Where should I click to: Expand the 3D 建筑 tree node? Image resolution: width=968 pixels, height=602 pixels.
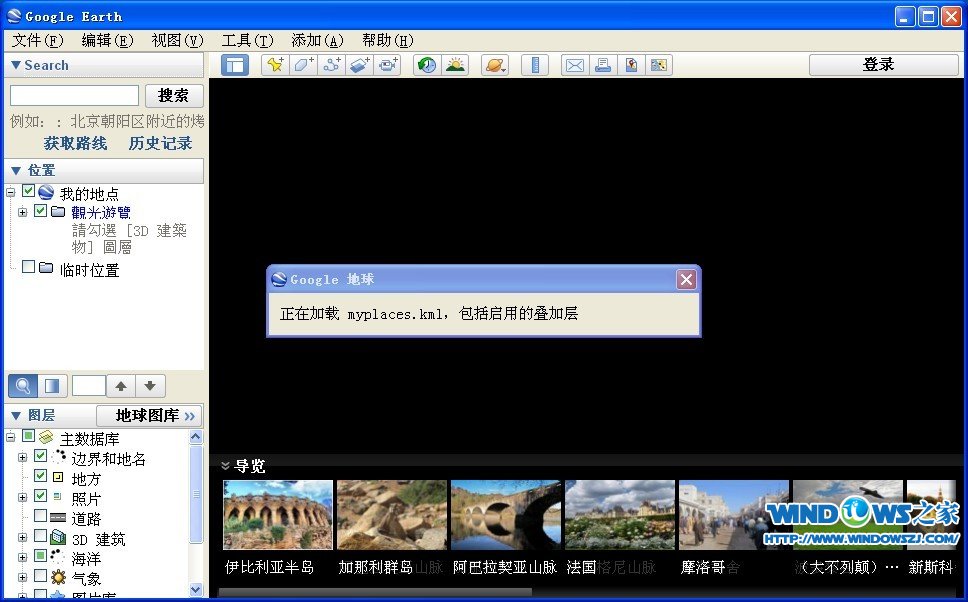(x=22, y=538)
